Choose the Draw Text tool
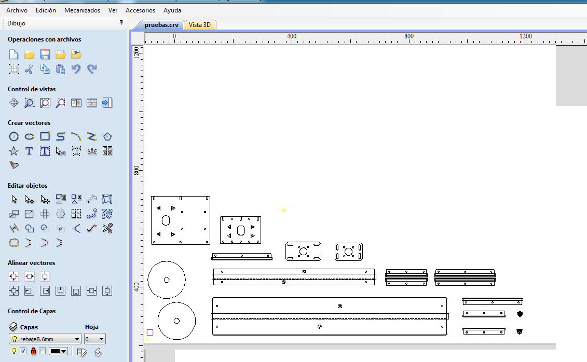The width and height of the screenshot is (587, 362). (x=29, y=151)
